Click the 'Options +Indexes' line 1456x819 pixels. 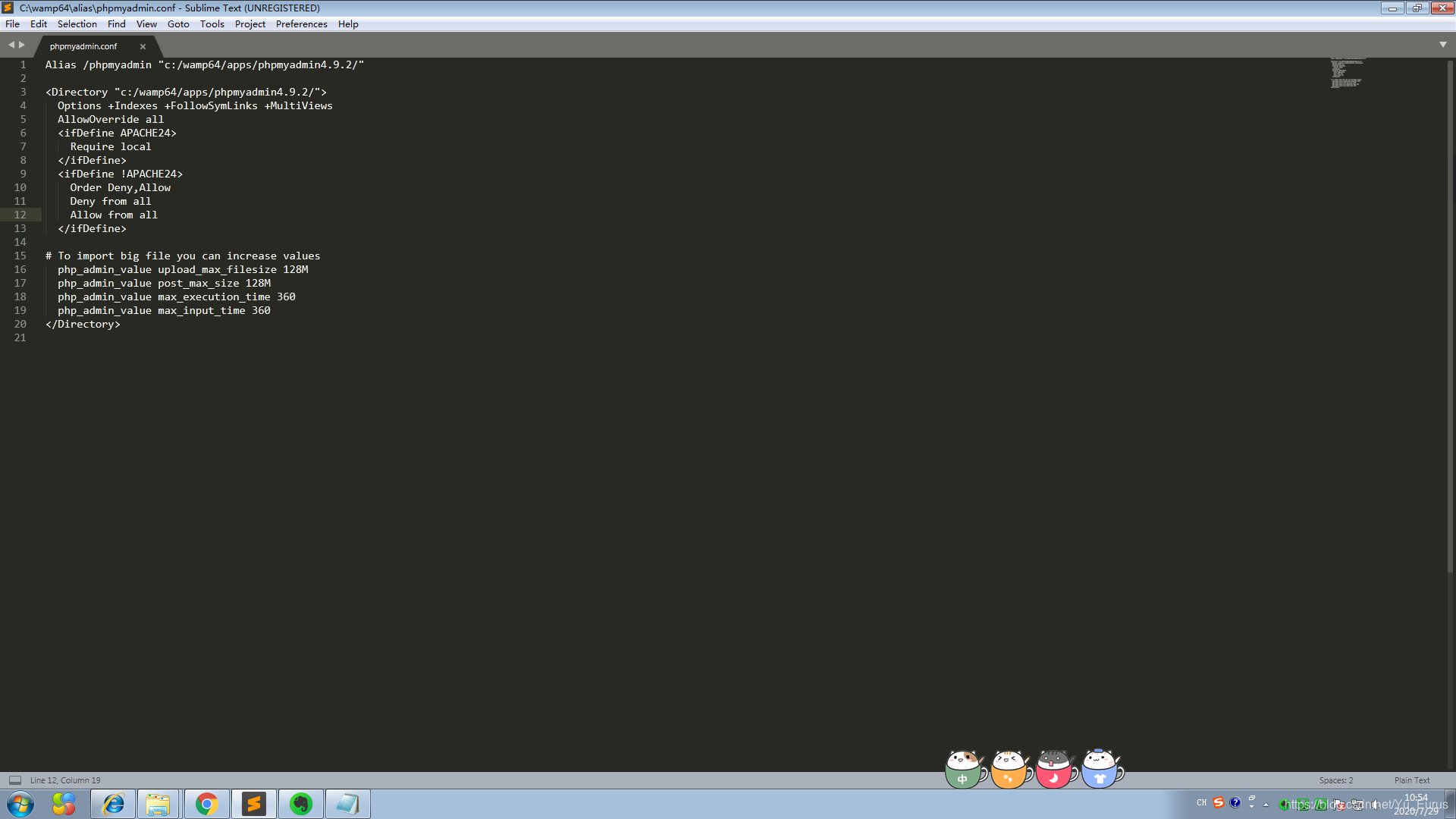(195, 105)
